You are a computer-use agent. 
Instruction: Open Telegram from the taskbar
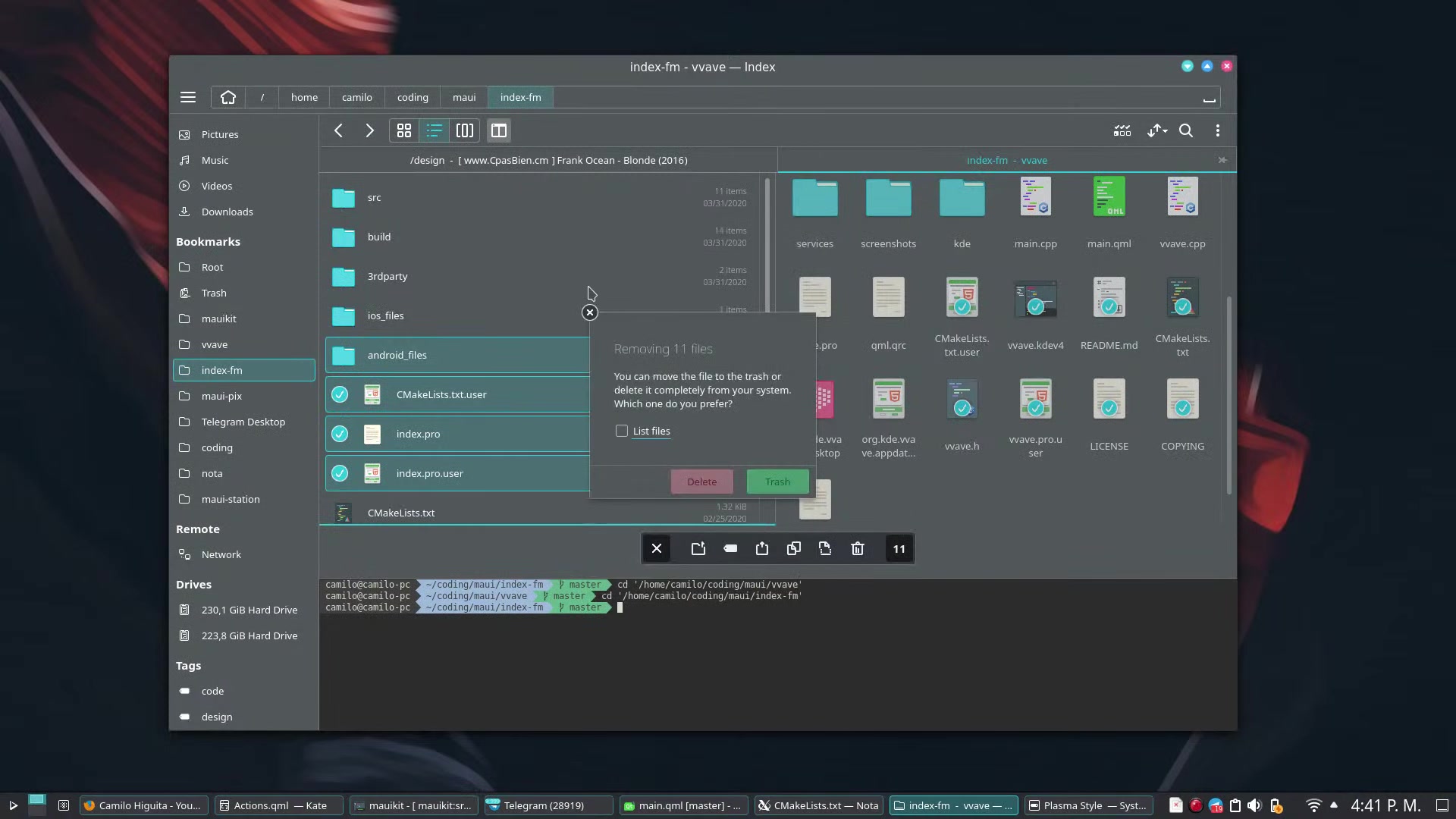coord(548,805)
